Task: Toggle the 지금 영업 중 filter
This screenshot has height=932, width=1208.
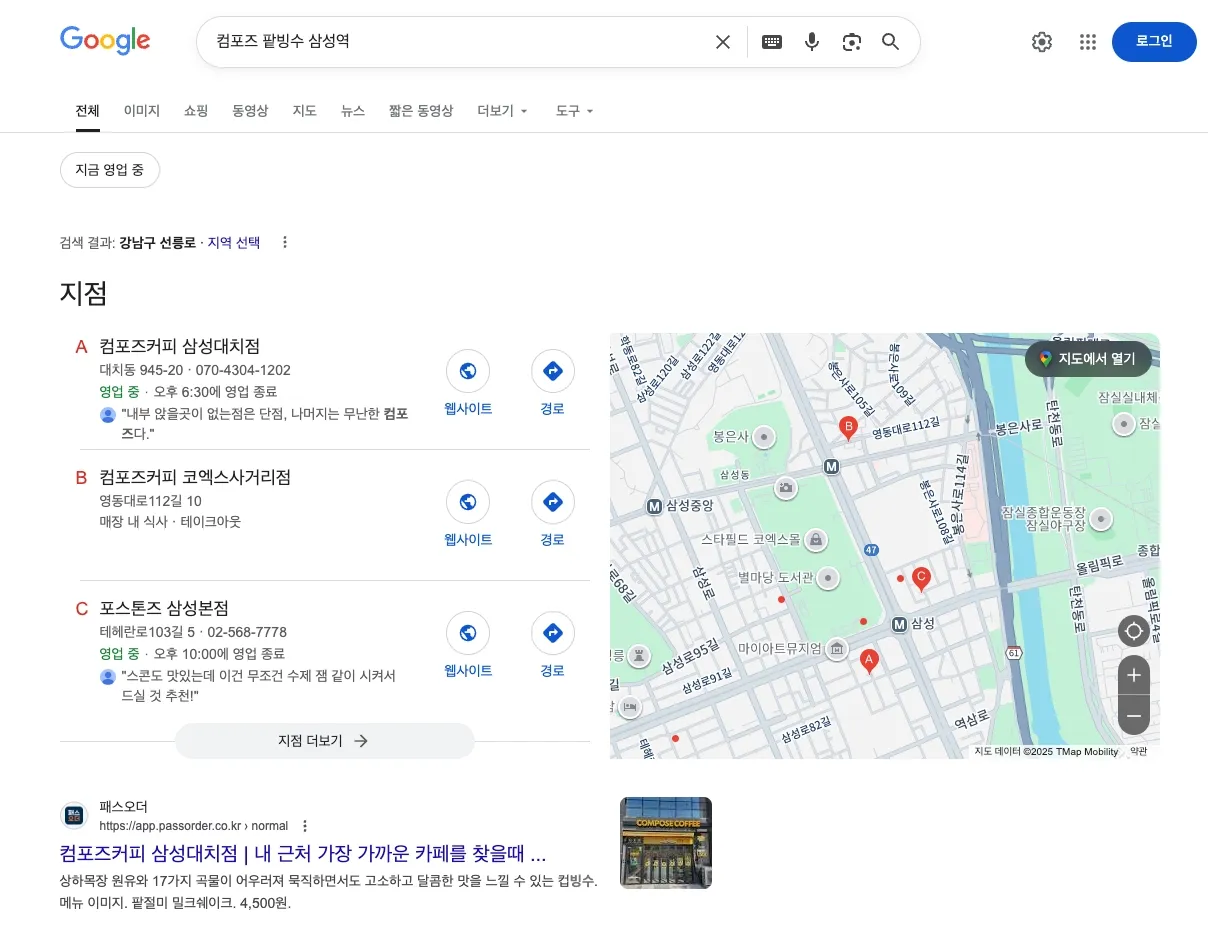Action: tap(110, 170)
